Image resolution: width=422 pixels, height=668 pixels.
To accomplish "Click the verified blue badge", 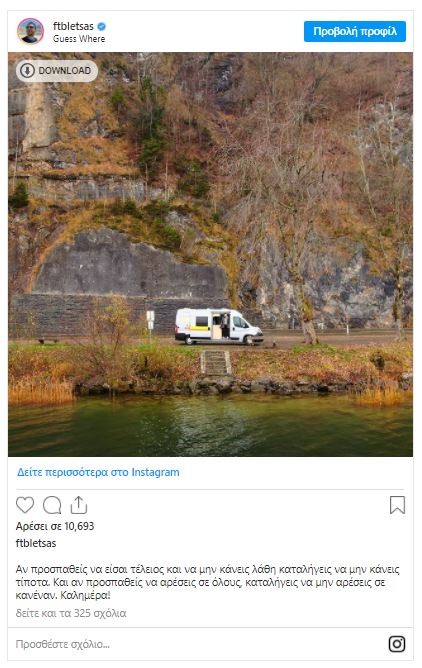I will point(101,26).
